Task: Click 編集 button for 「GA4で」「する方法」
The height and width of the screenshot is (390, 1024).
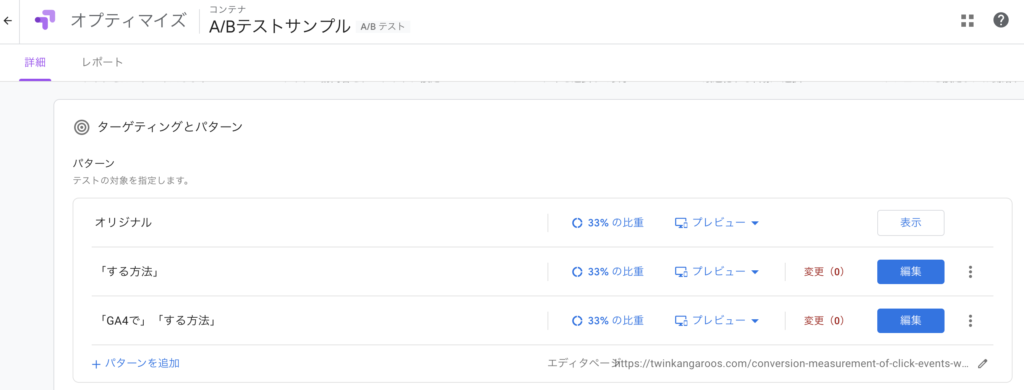Action: coord(910,321)
